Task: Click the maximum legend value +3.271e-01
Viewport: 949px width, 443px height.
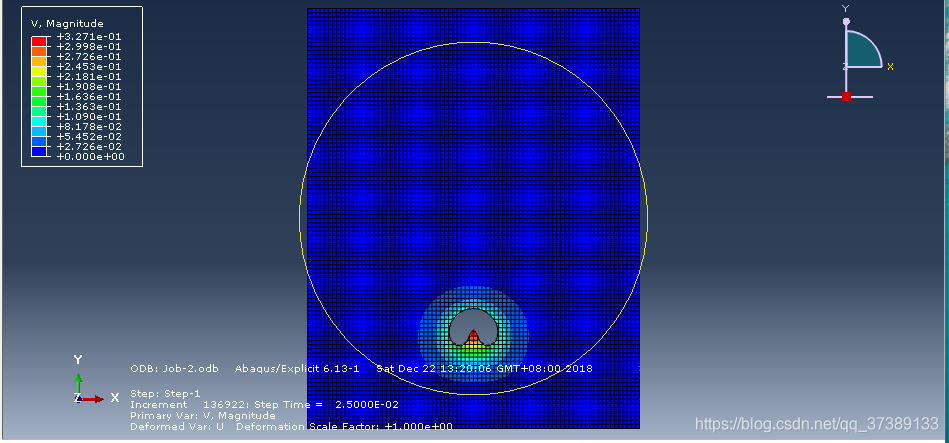Action: pyautogui.click(x=89, y=36)
